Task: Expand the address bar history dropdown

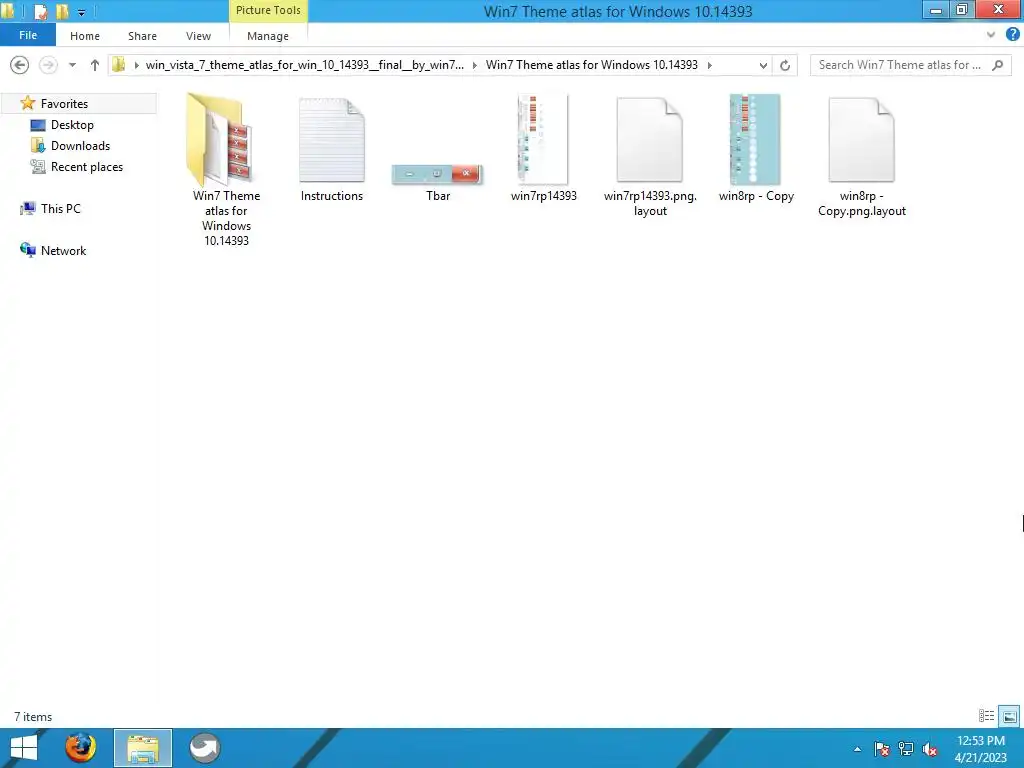Action: click(x=763, y=65)
